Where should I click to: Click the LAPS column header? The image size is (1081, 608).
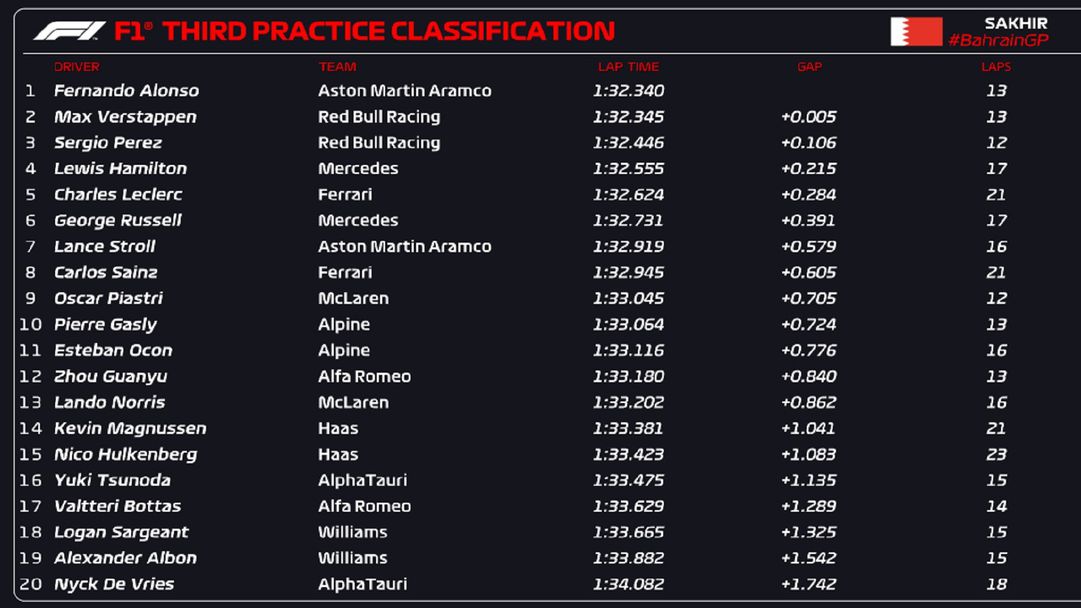coord(996,67)
